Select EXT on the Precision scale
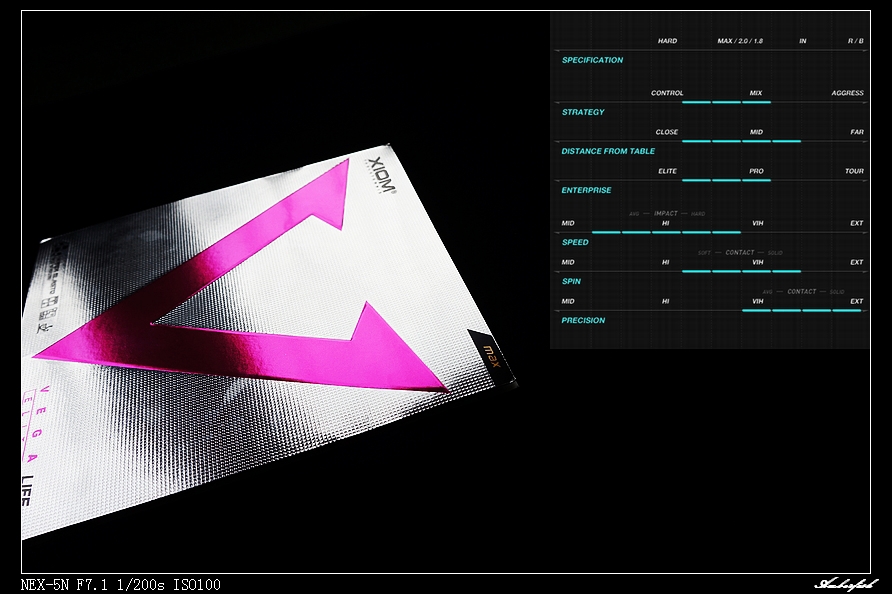 click(x=857, y=301)
